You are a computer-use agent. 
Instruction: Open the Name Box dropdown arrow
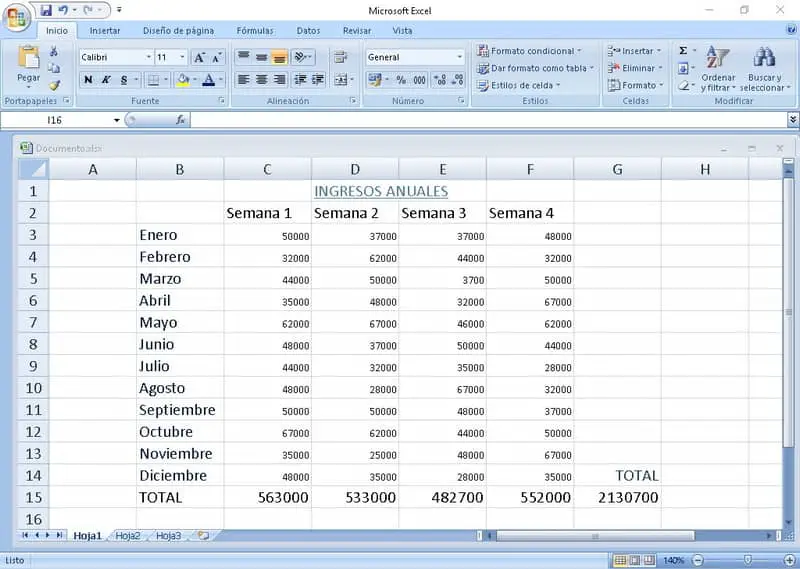point(117,120)
